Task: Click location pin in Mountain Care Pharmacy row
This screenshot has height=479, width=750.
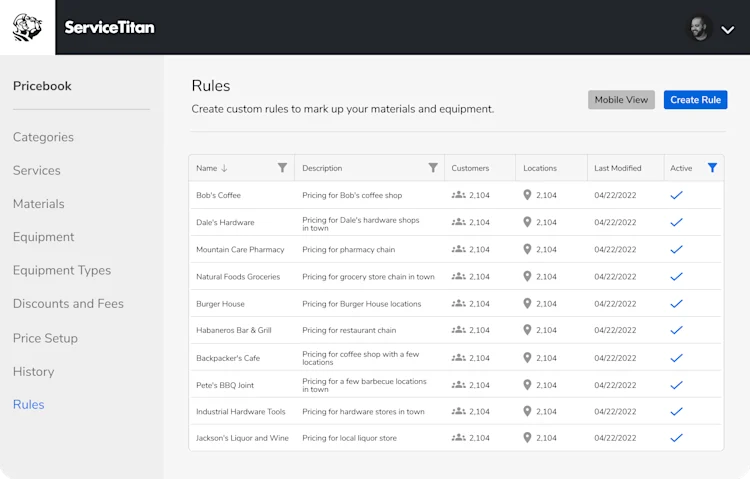Action: pos(527,249)
